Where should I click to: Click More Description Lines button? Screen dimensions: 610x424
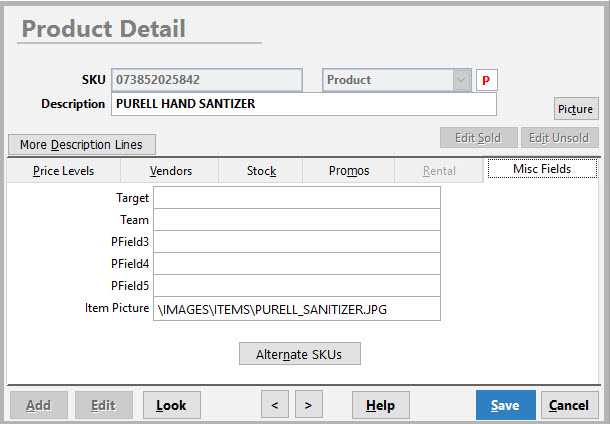click(x=82, y=145)
